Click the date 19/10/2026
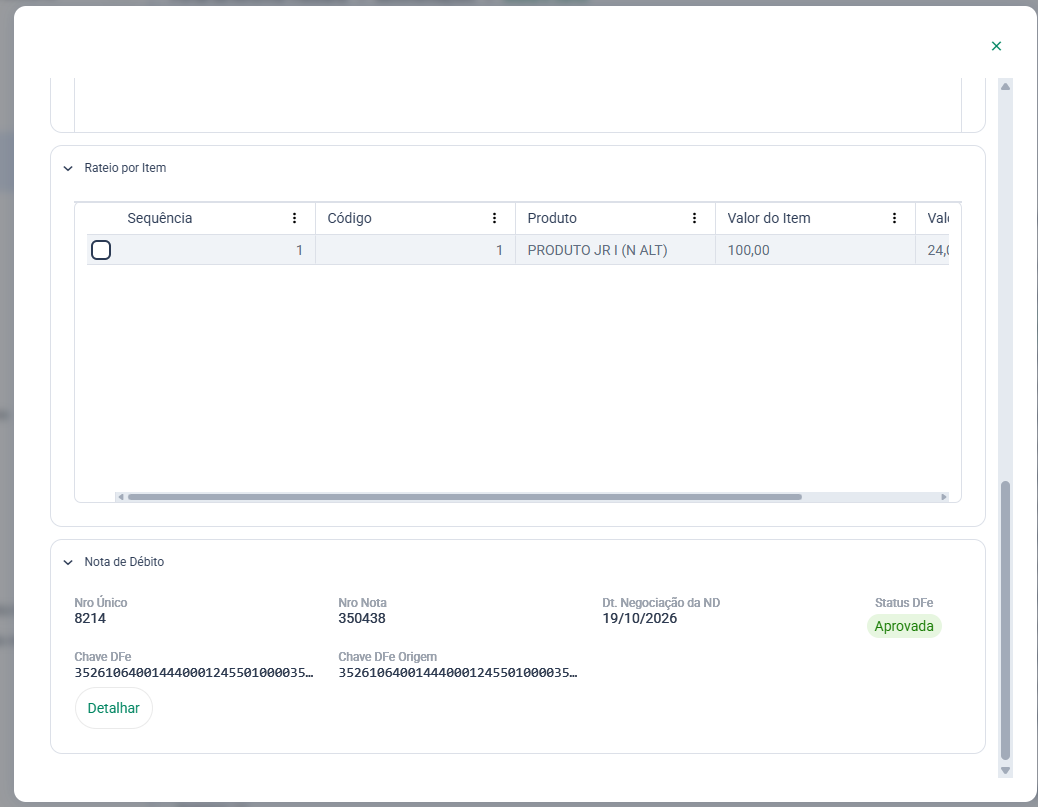1038x807 pixels. coord(639,618)
